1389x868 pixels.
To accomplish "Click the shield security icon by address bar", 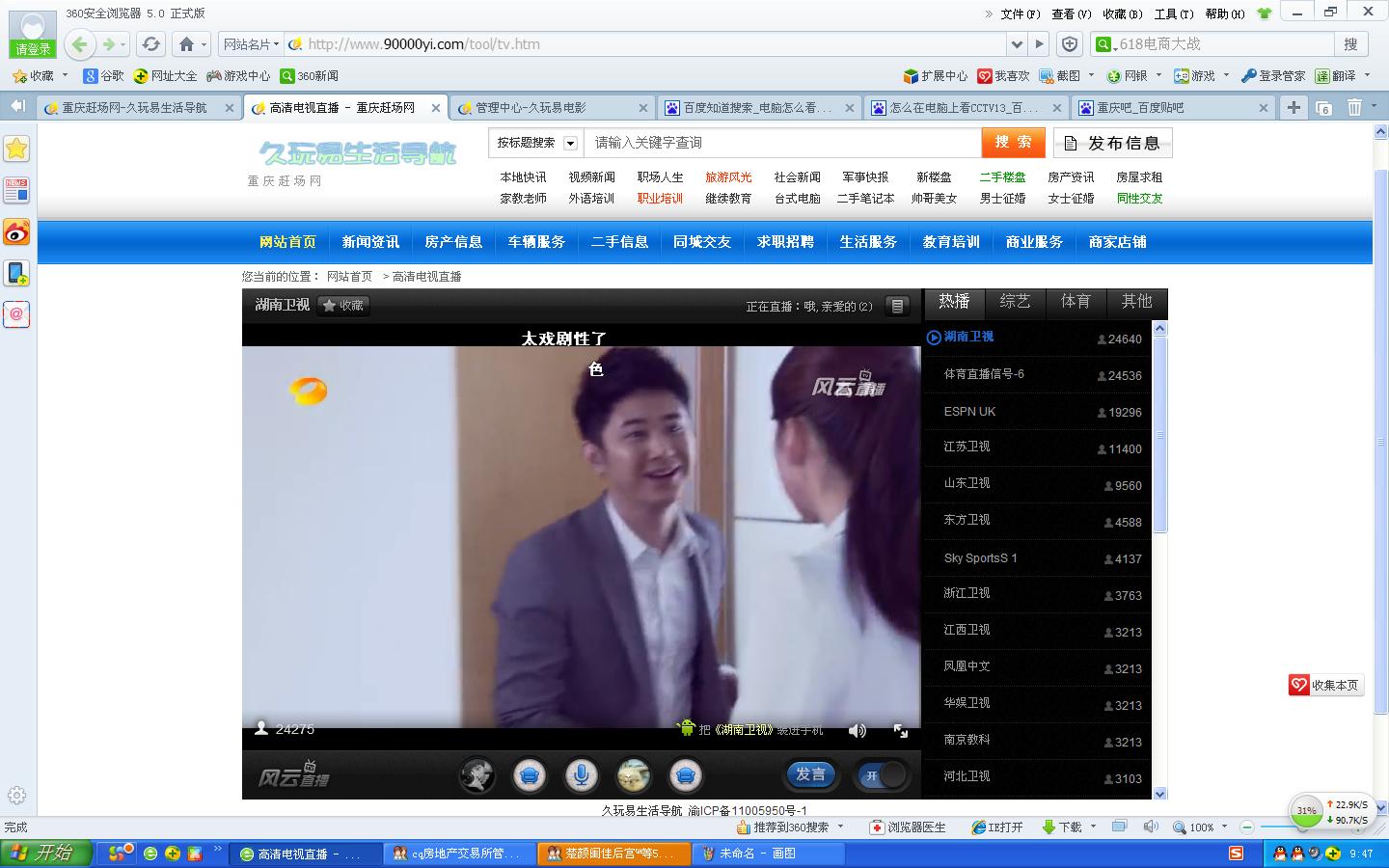I will [x=1070, y=43].
